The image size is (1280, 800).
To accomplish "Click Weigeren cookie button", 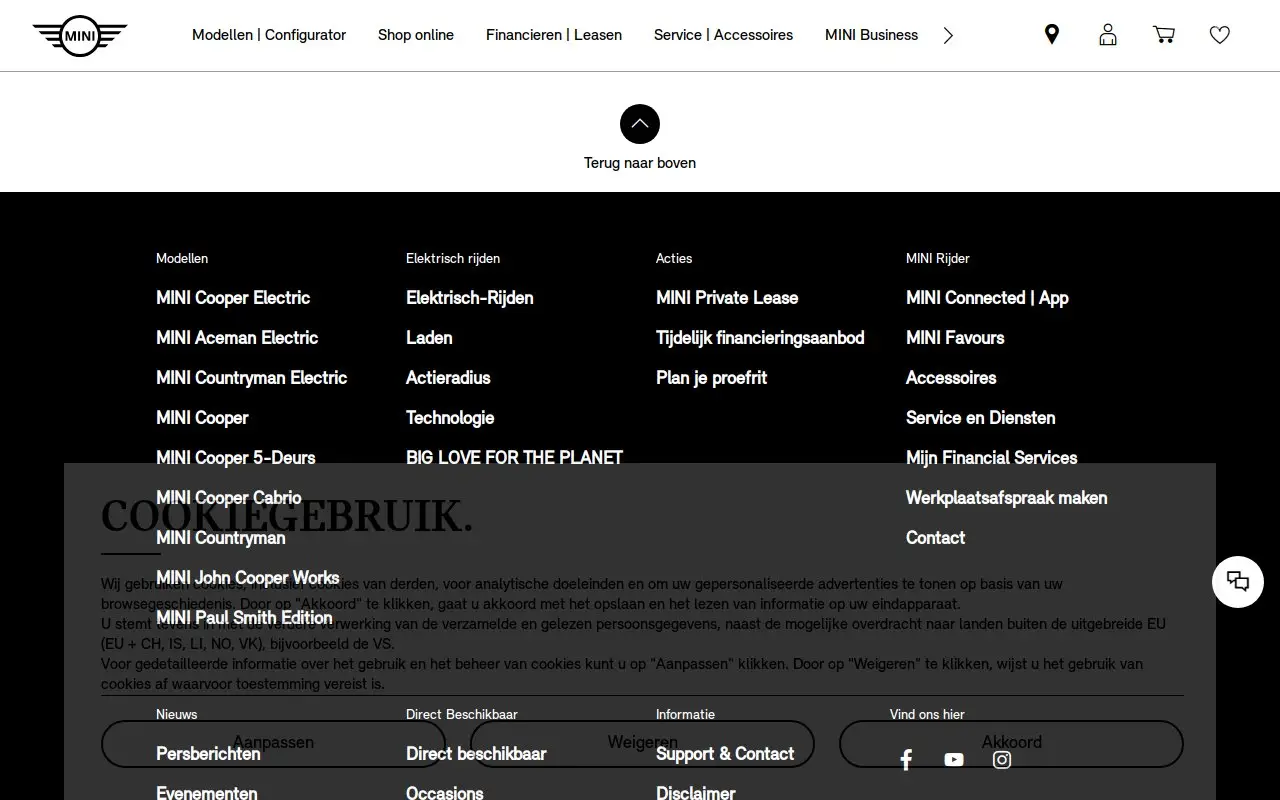I will [x=642, y=743].
